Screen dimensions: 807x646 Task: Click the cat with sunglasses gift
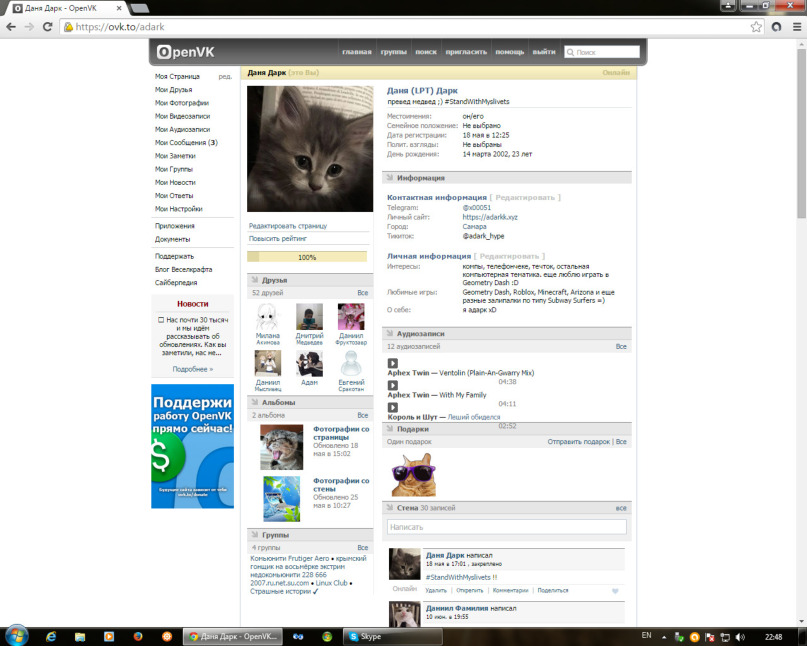click(x=414, y=474)
